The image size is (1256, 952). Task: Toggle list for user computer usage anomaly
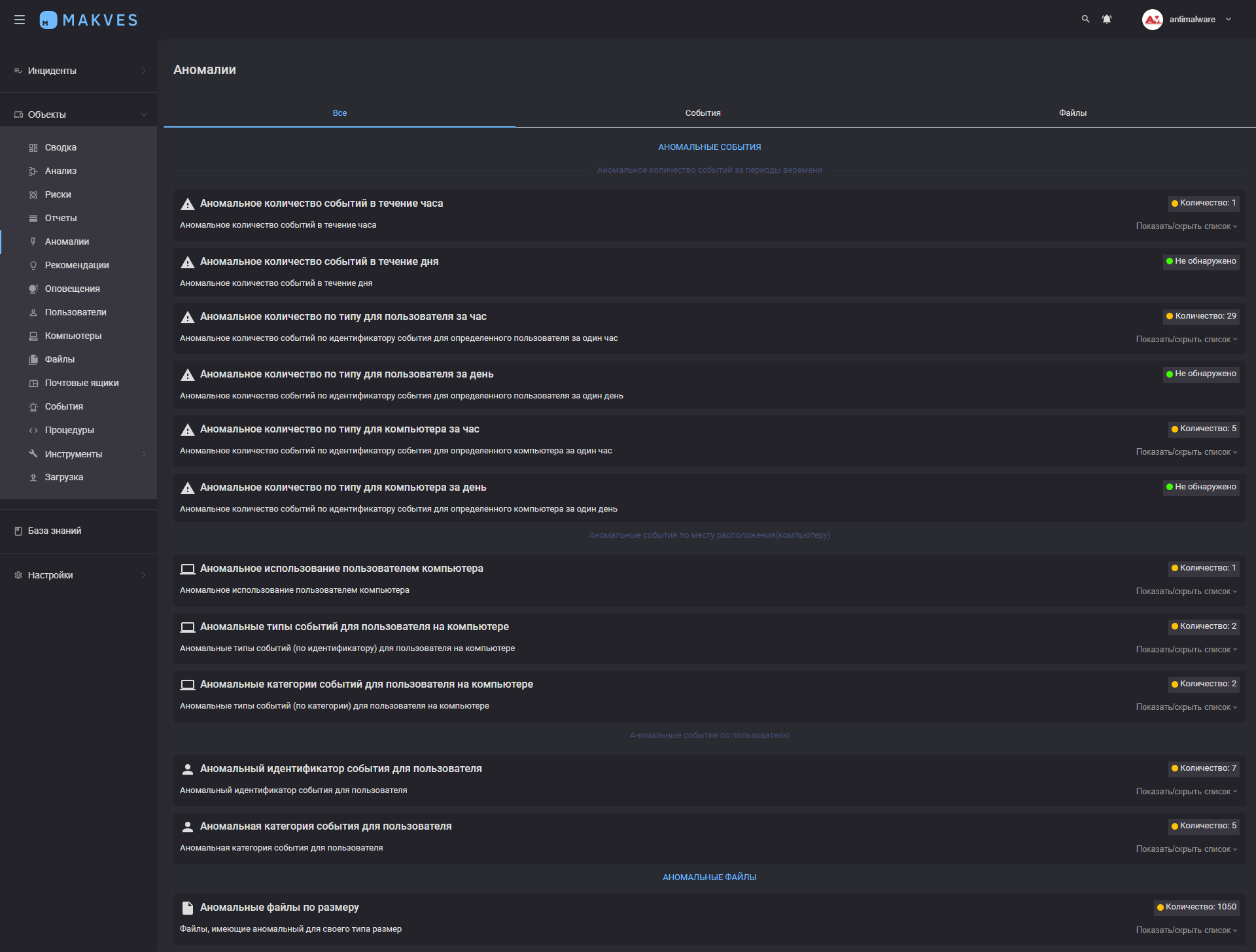[1186, 591]
